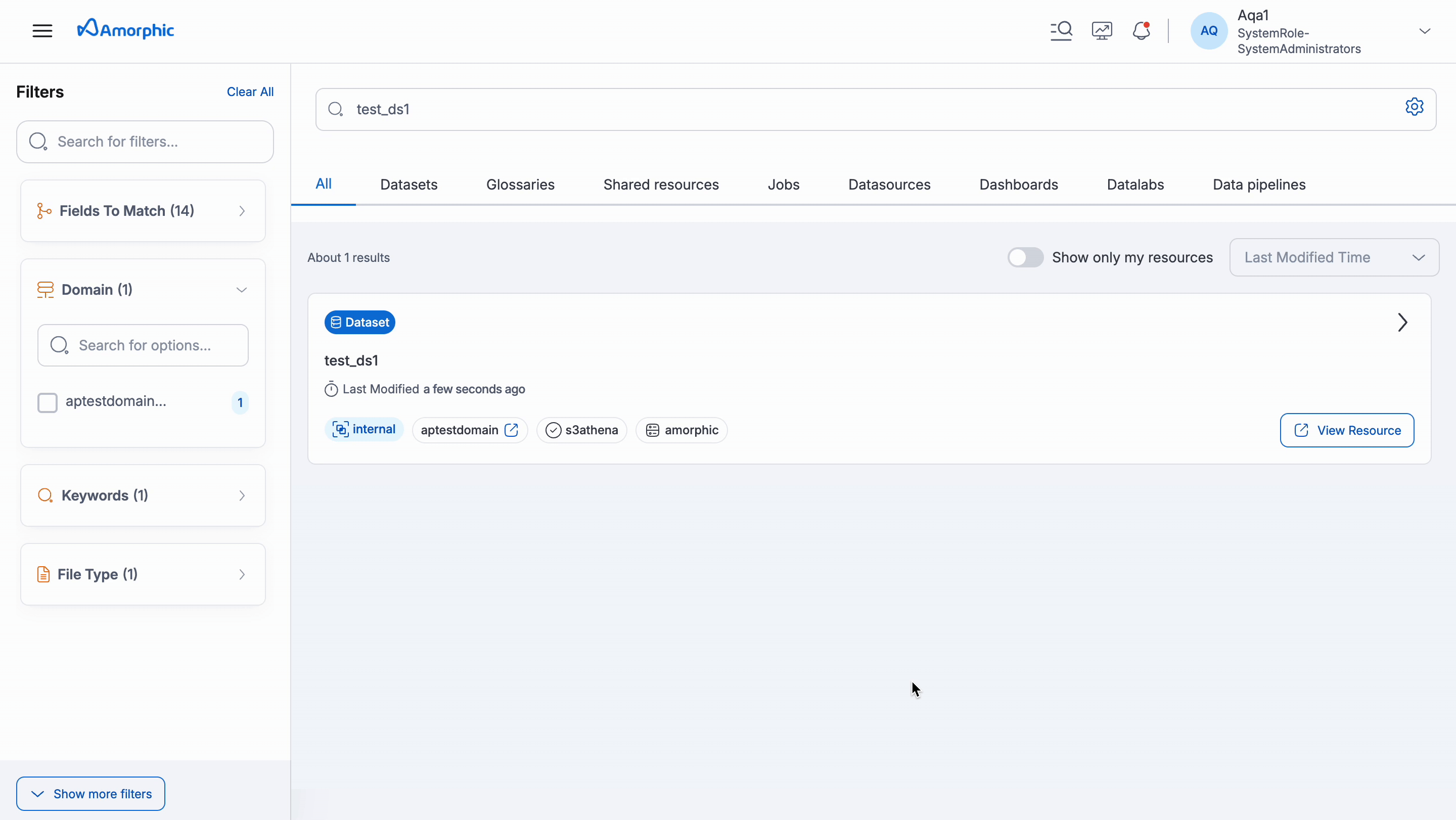Expand the Keywords filter section
The width and height of the screenshot is (1456, 820).
tap(242, 495)
